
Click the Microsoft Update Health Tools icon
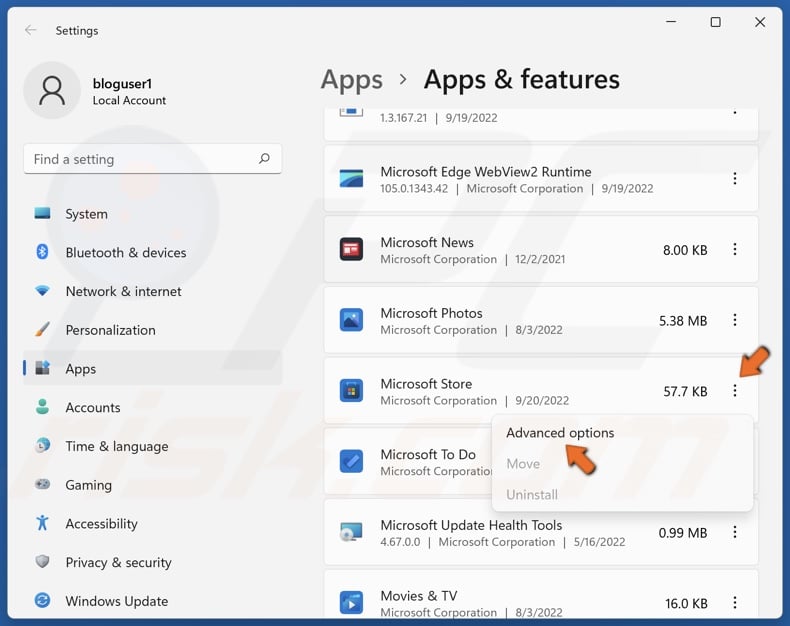[351, 532]
